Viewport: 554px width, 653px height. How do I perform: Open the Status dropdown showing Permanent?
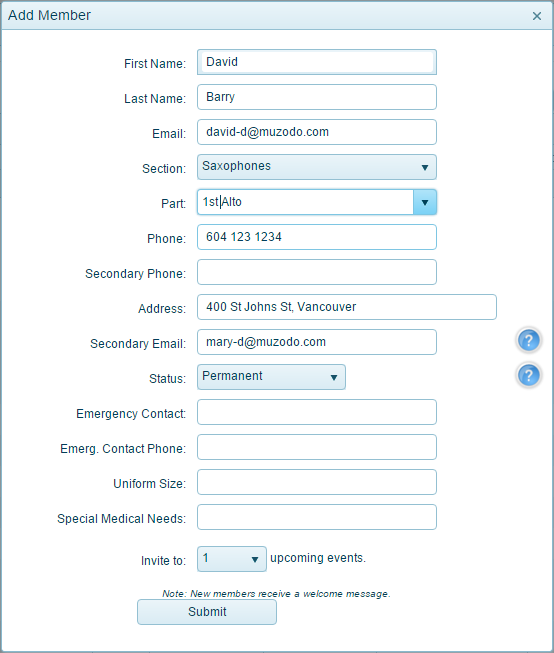point(271,377)
